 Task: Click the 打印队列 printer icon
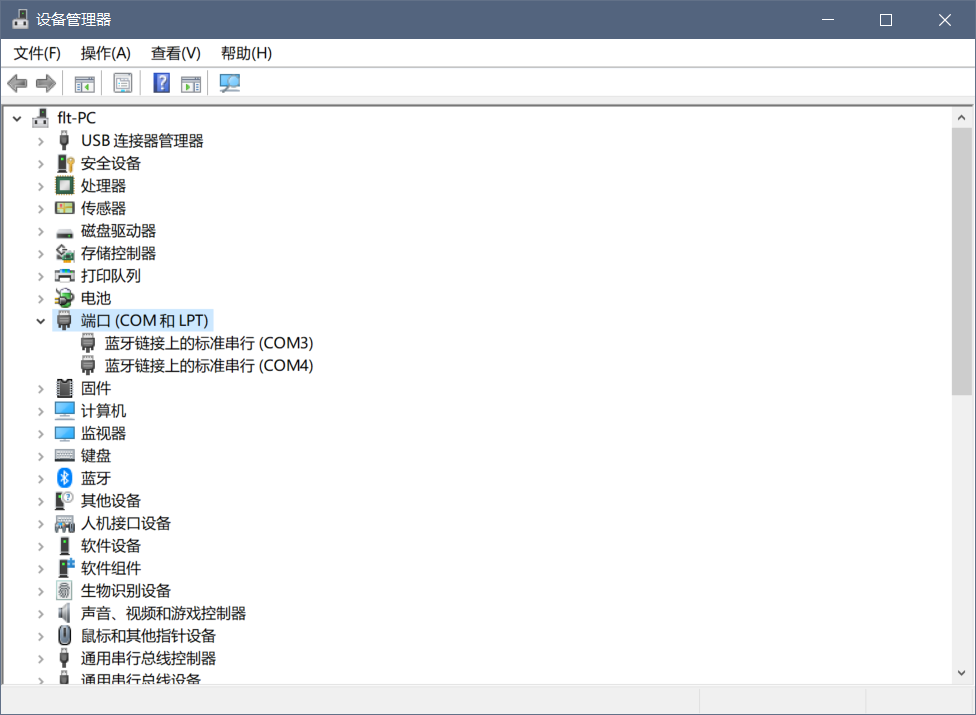point(65,276)
